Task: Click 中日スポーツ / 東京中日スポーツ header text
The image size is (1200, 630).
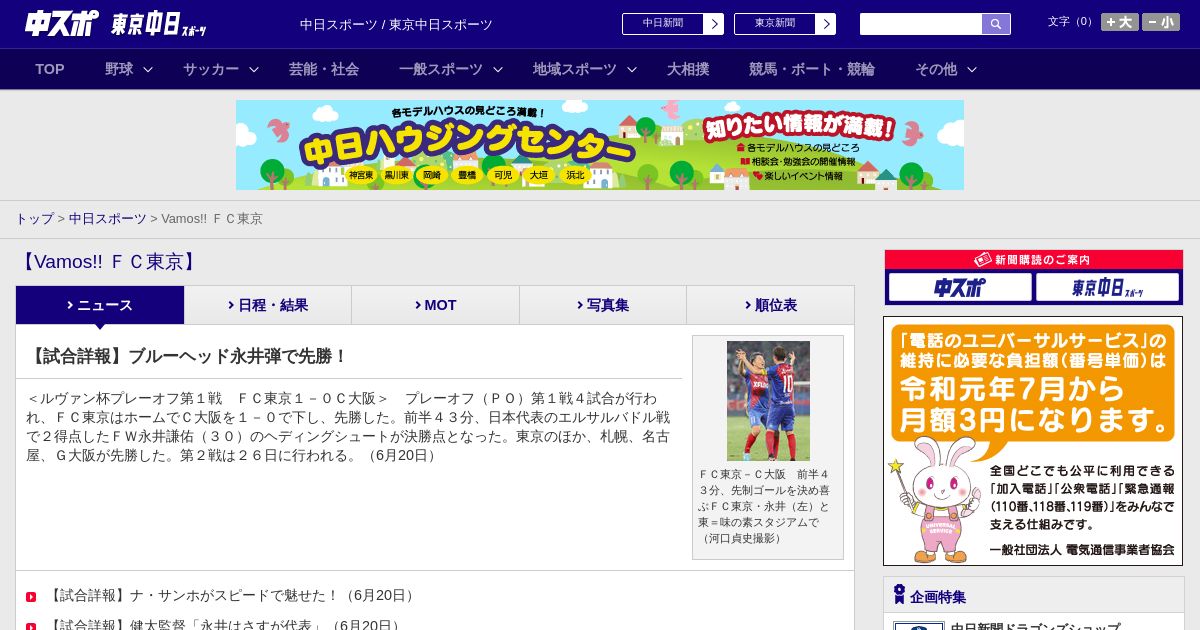Action: 396,24
